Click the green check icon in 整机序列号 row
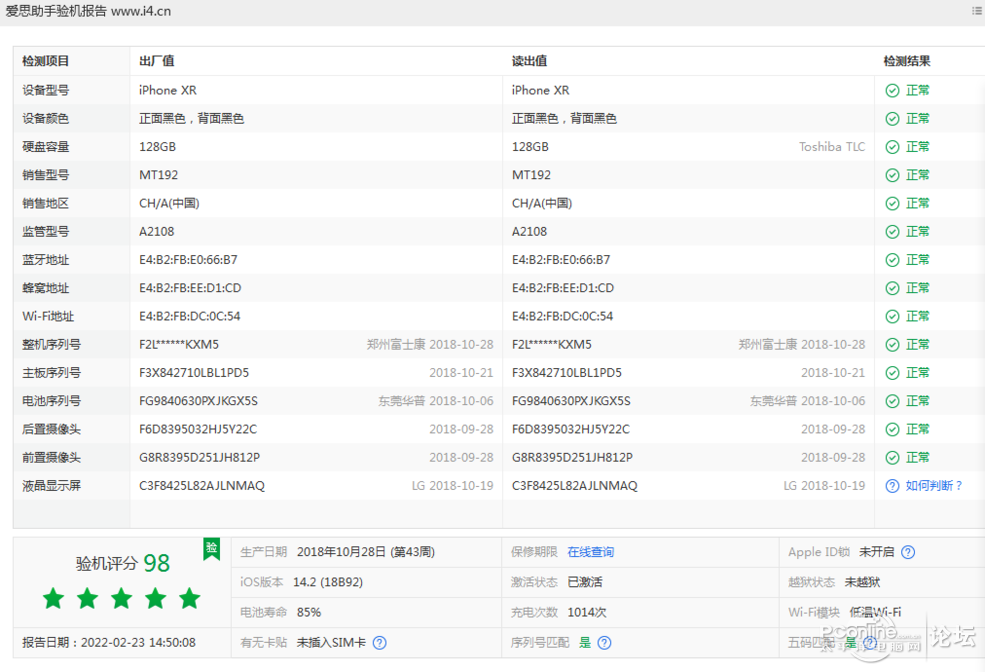This screenshot has height=672, width=985. [x=892, y=345]
